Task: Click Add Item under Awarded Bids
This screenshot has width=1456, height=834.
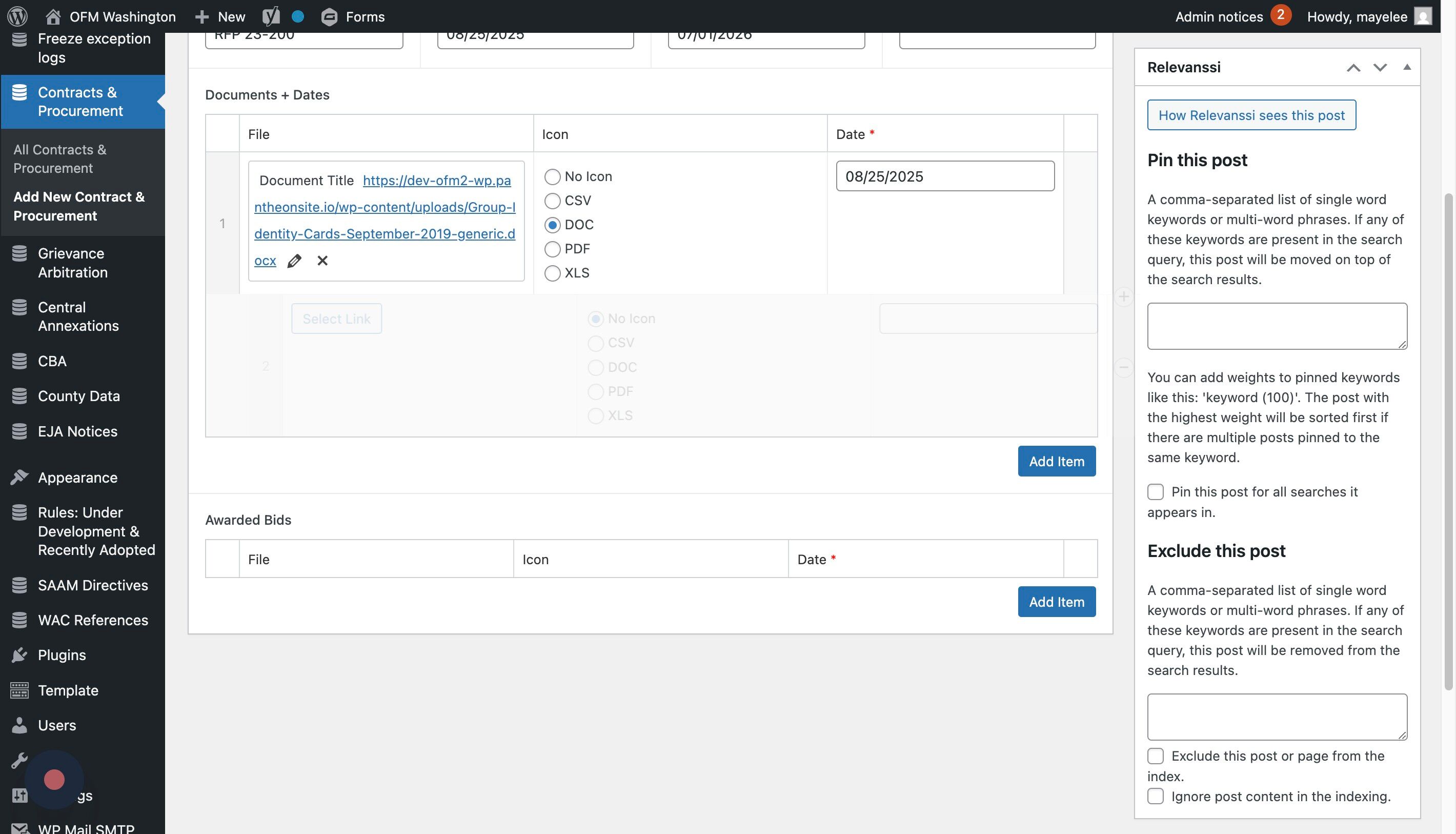Action: pyautogui.click(x=1056, y=602)
